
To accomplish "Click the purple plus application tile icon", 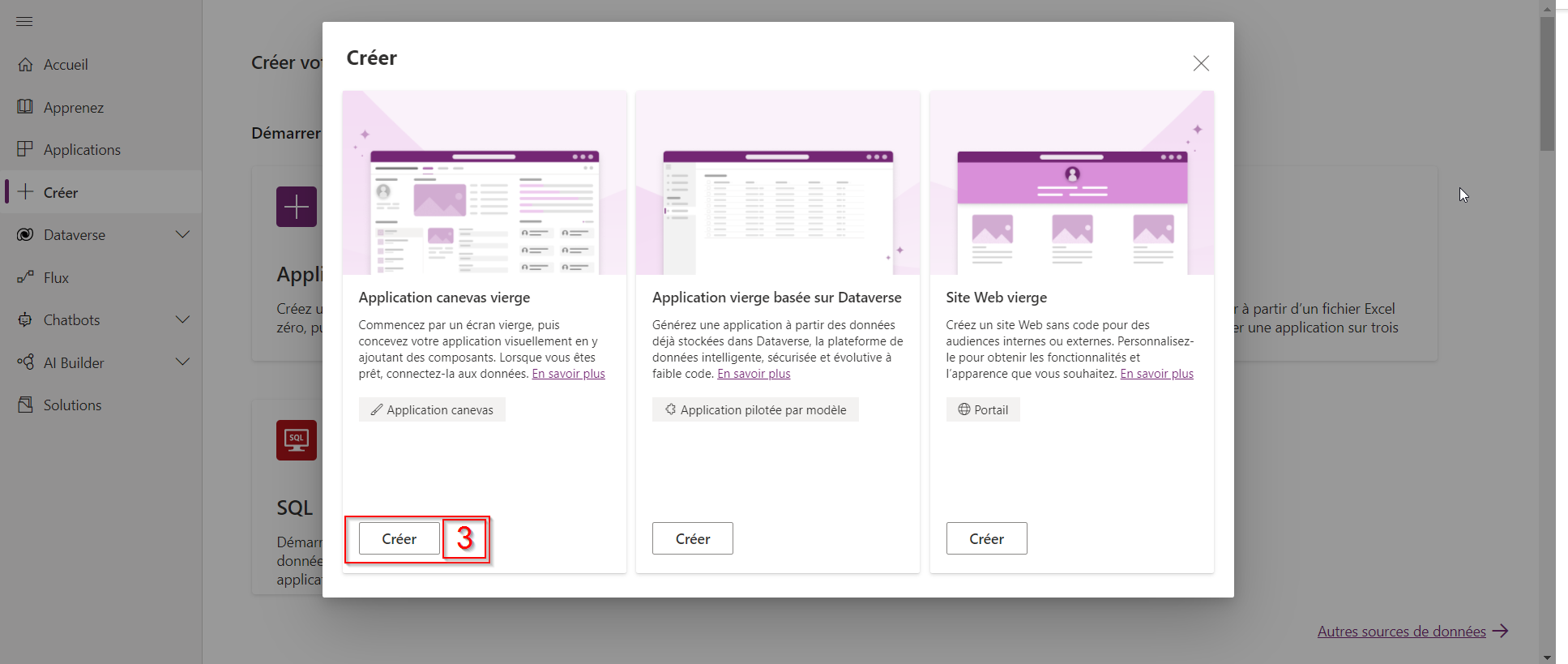I will point(296,207).
